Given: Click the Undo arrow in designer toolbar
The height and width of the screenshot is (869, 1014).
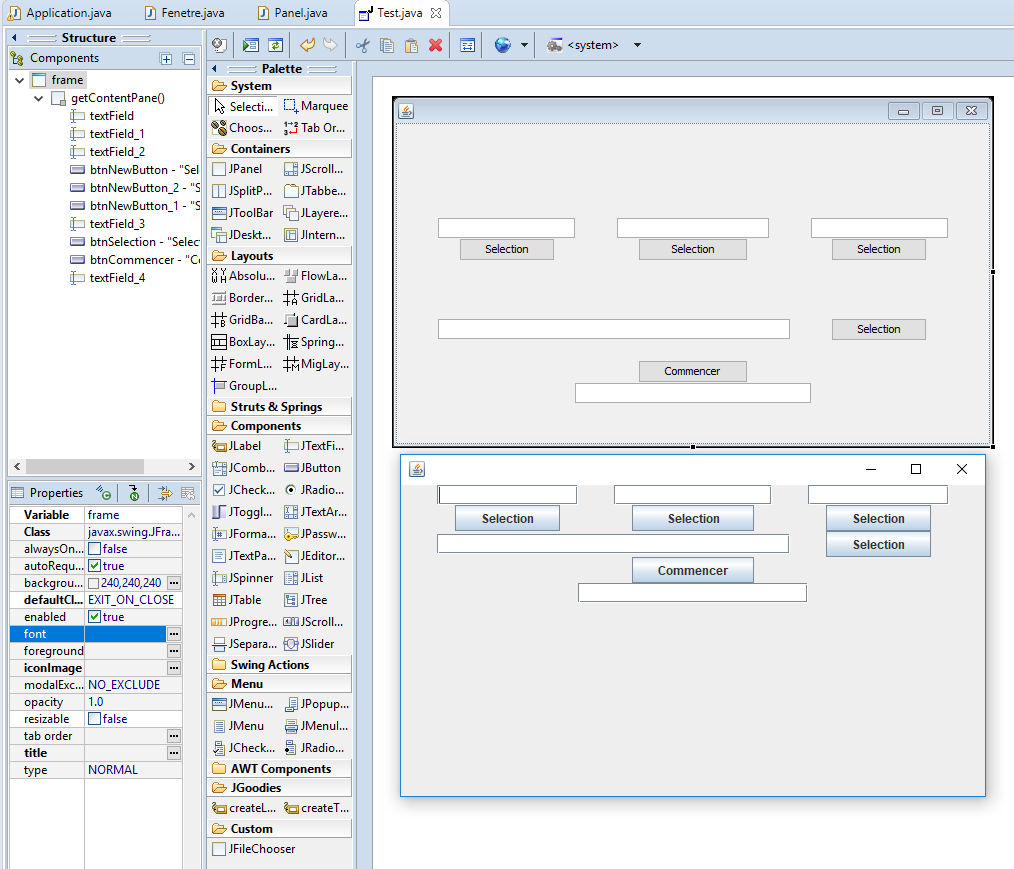Looking at the screenshot, I should click(307, 46).
